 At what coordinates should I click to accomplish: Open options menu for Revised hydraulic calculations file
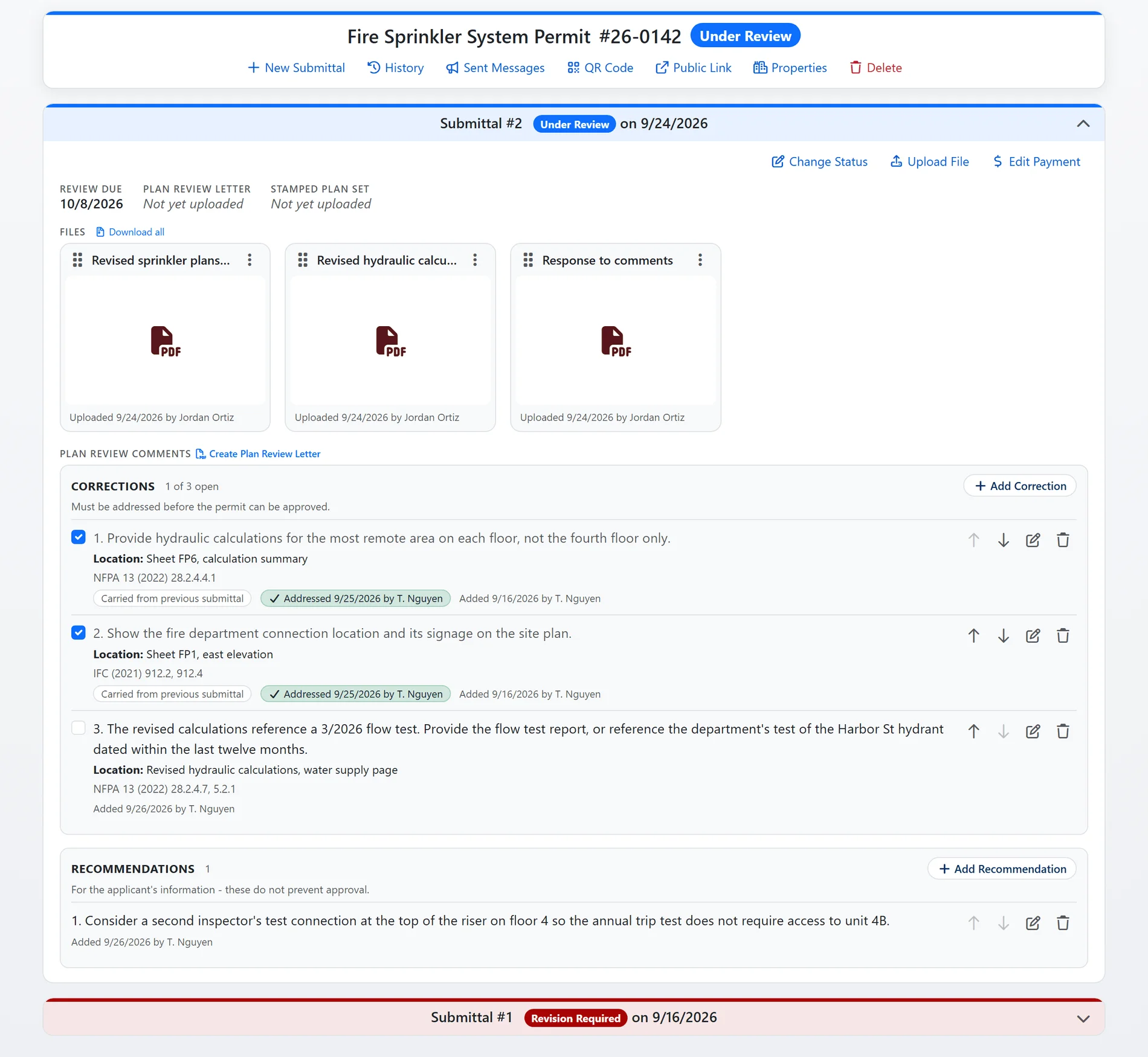point(475,260)
